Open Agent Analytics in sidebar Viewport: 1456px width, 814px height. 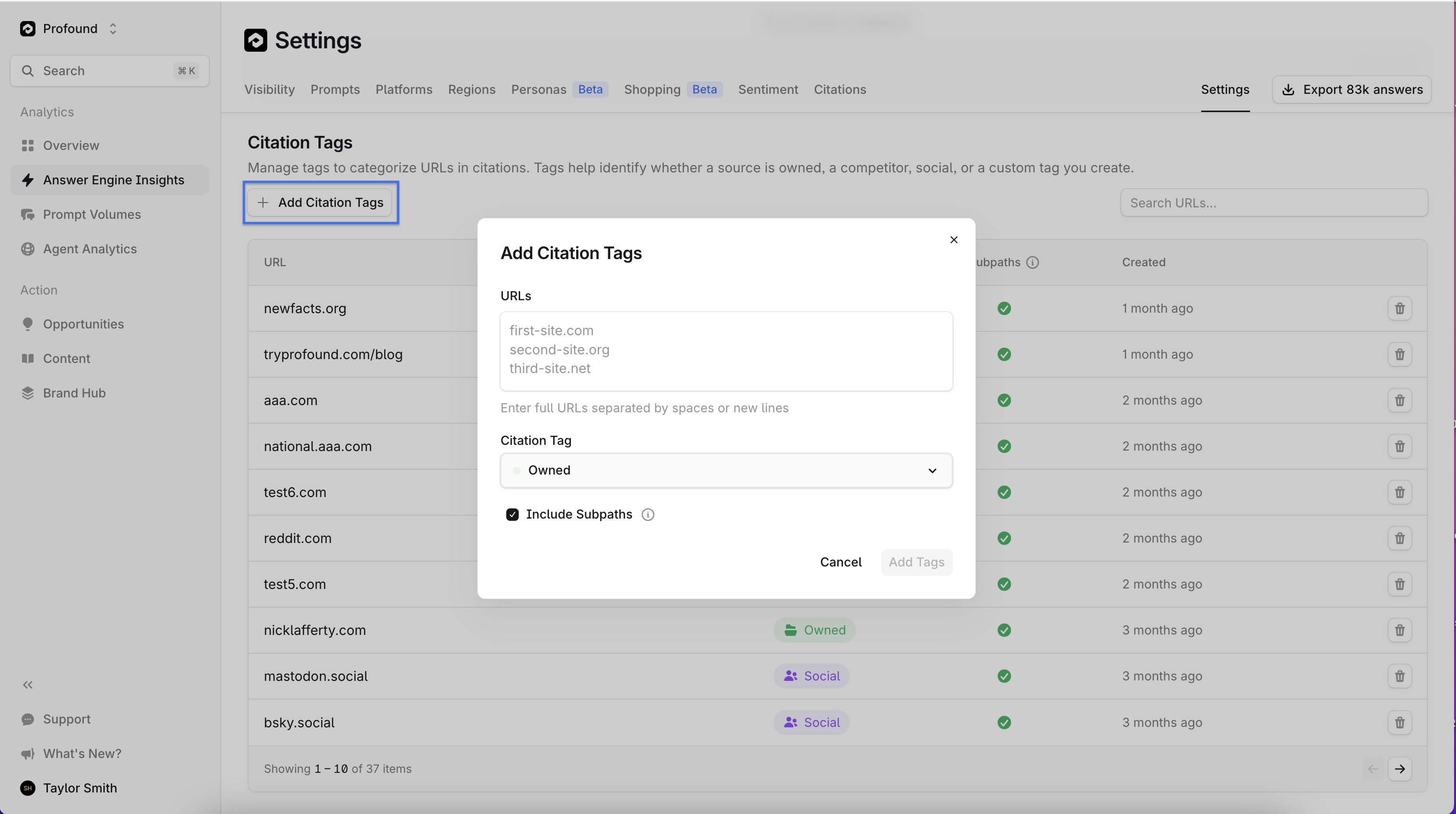click(x=89, y=249)
